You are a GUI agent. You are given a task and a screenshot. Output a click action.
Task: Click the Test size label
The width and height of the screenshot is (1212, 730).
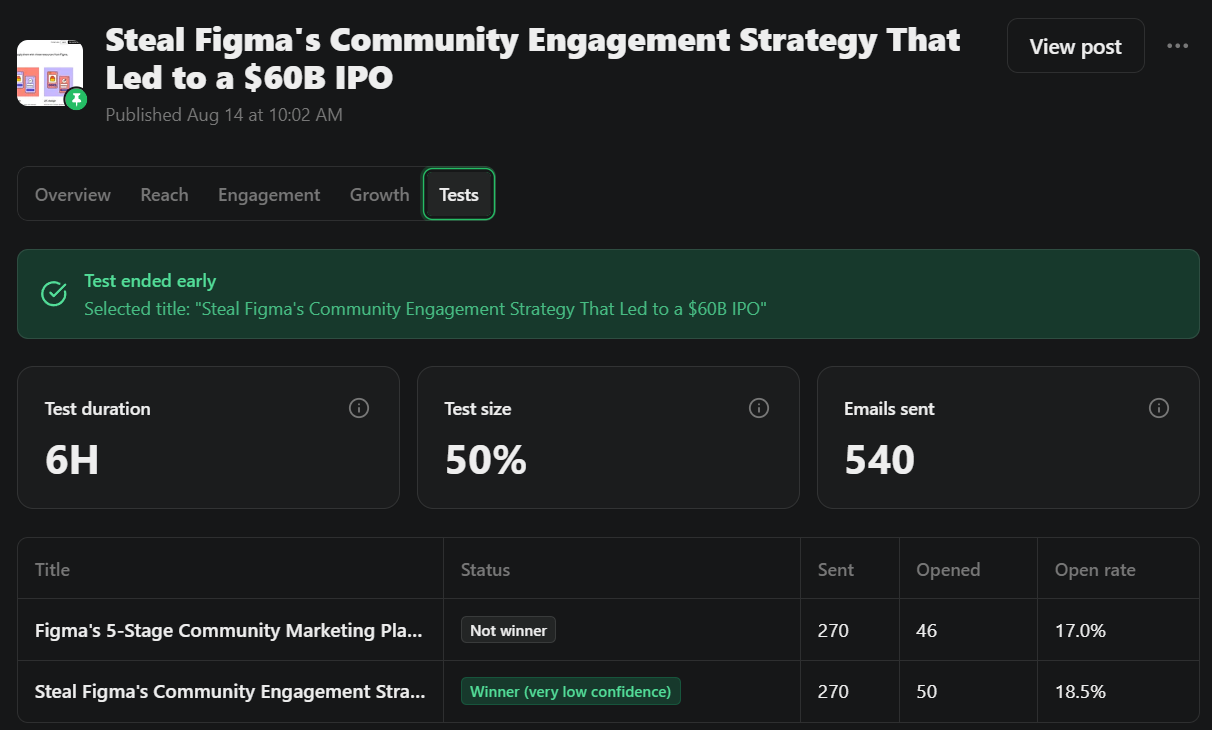(x=478, y=408)
